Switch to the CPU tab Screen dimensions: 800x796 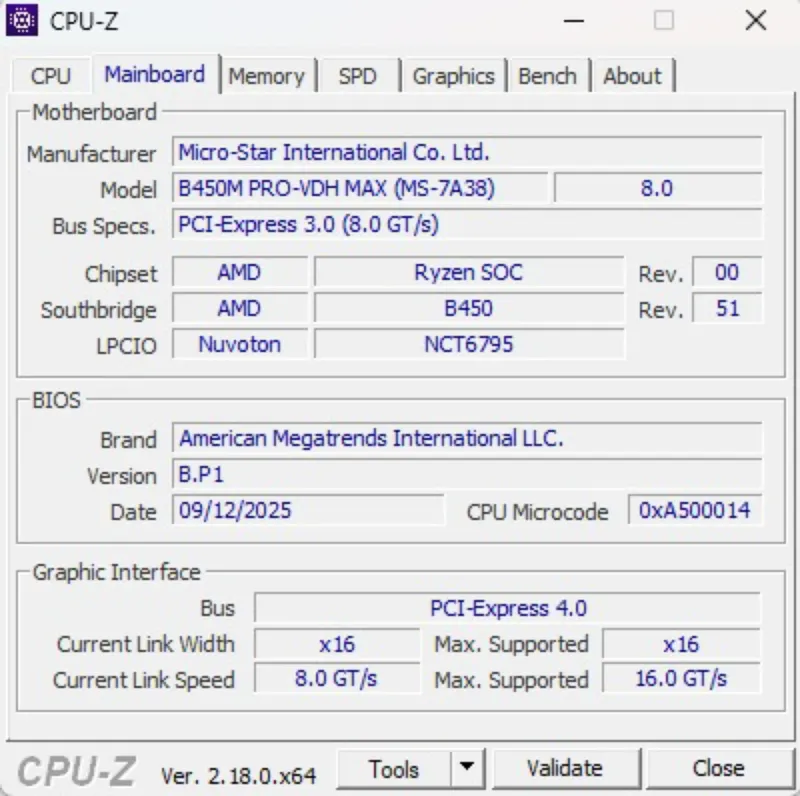51,76
